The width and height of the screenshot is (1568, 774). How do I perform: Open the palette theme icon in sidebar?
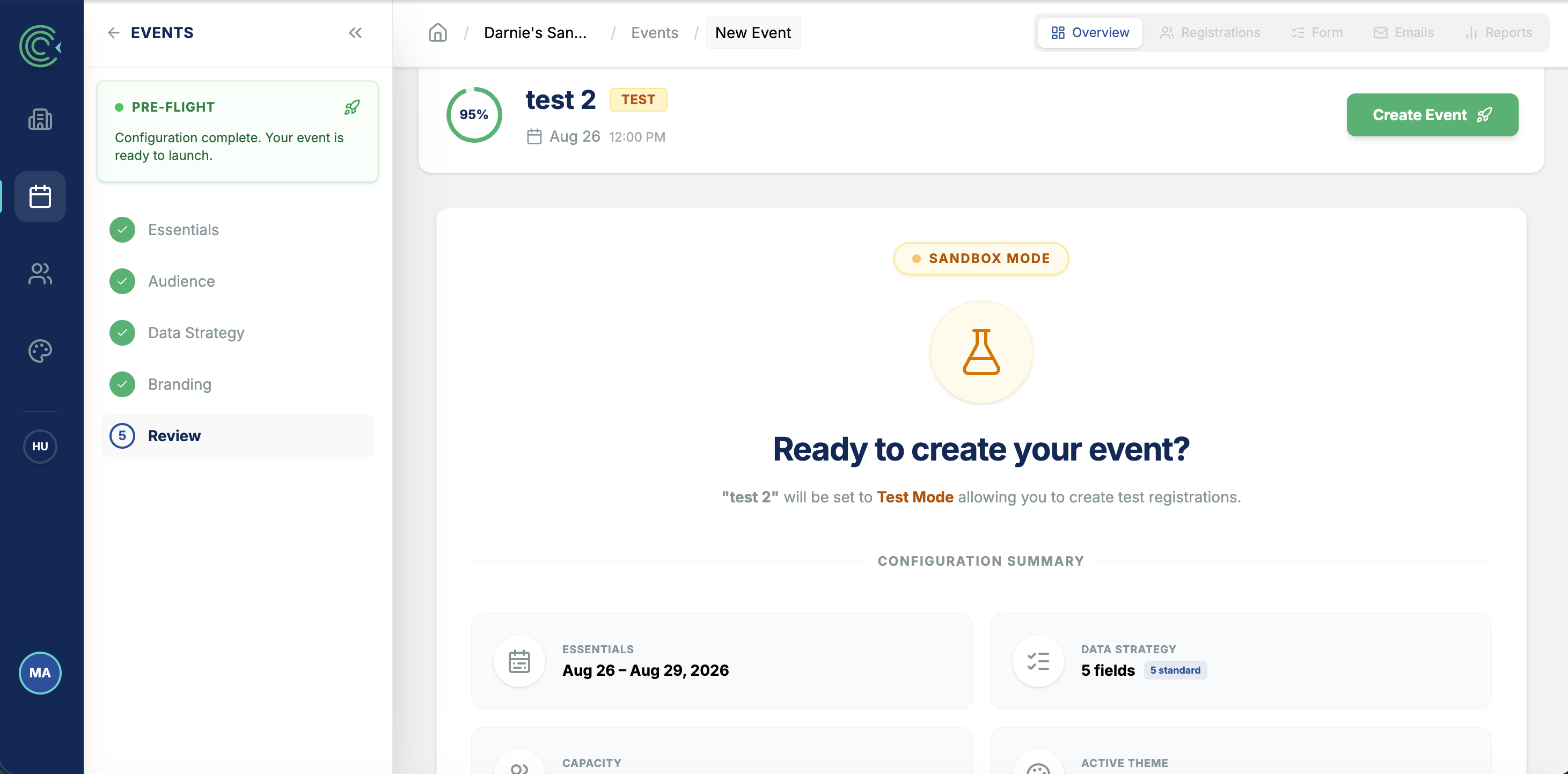[40, 351]
